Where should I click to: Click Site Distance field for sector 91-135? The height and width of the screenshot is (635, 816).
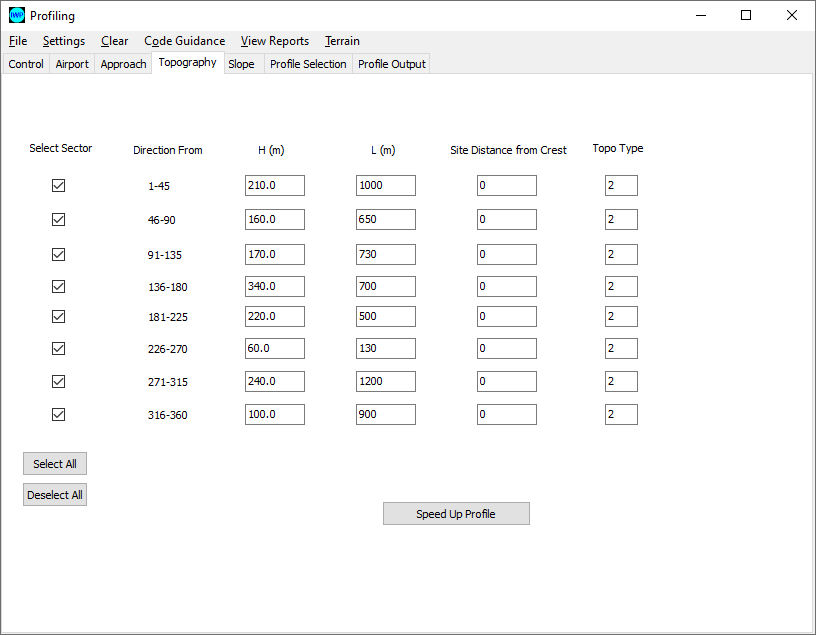pos(506,254)
